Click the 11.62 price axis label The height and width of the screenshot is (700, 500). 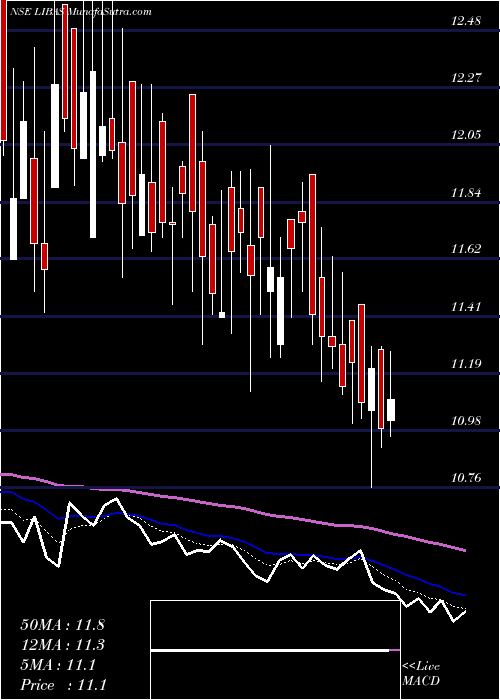click(467, 249)
